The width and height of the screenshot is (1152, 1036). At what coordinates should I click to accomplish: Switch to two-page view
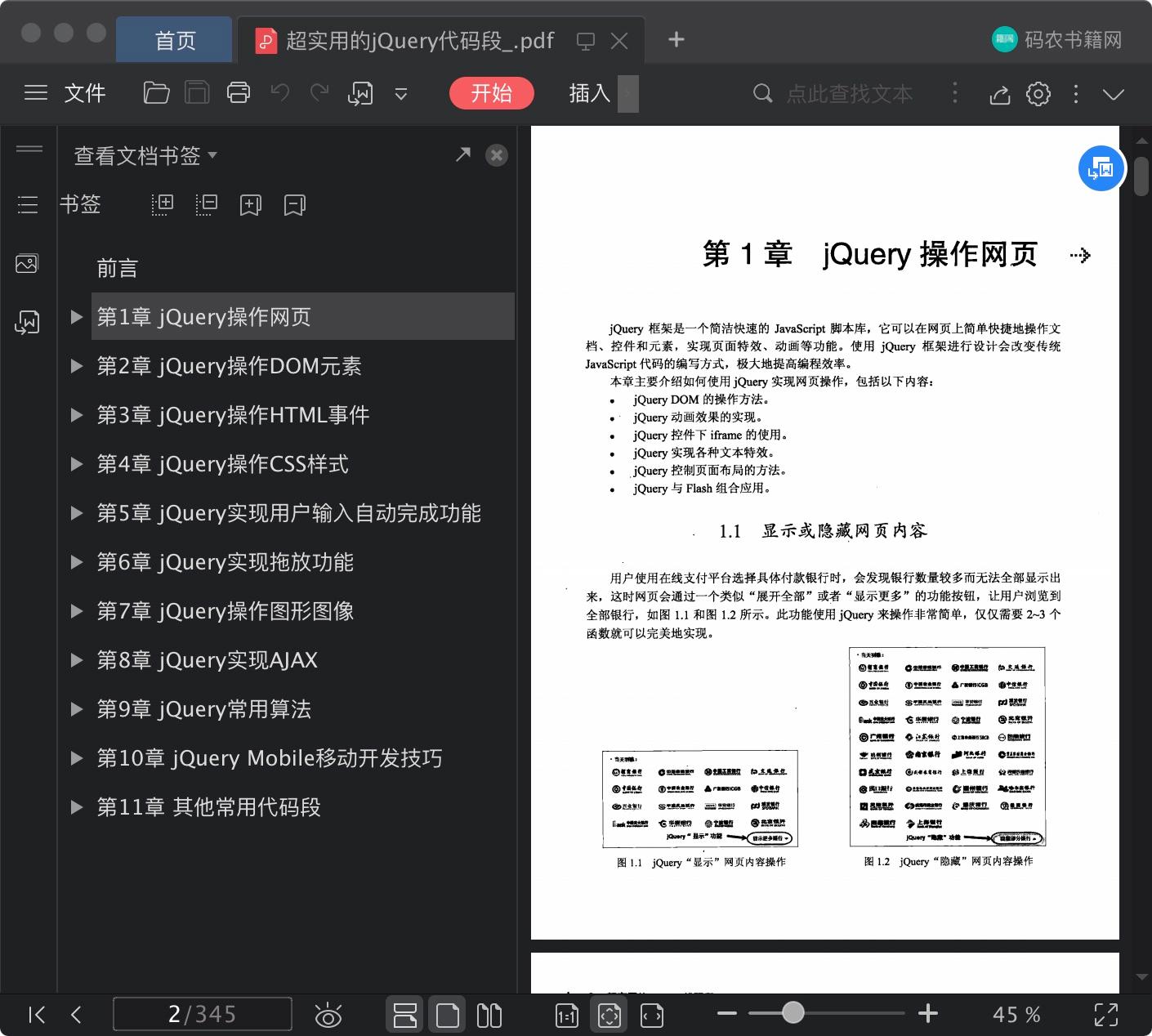pos(489,1015)
